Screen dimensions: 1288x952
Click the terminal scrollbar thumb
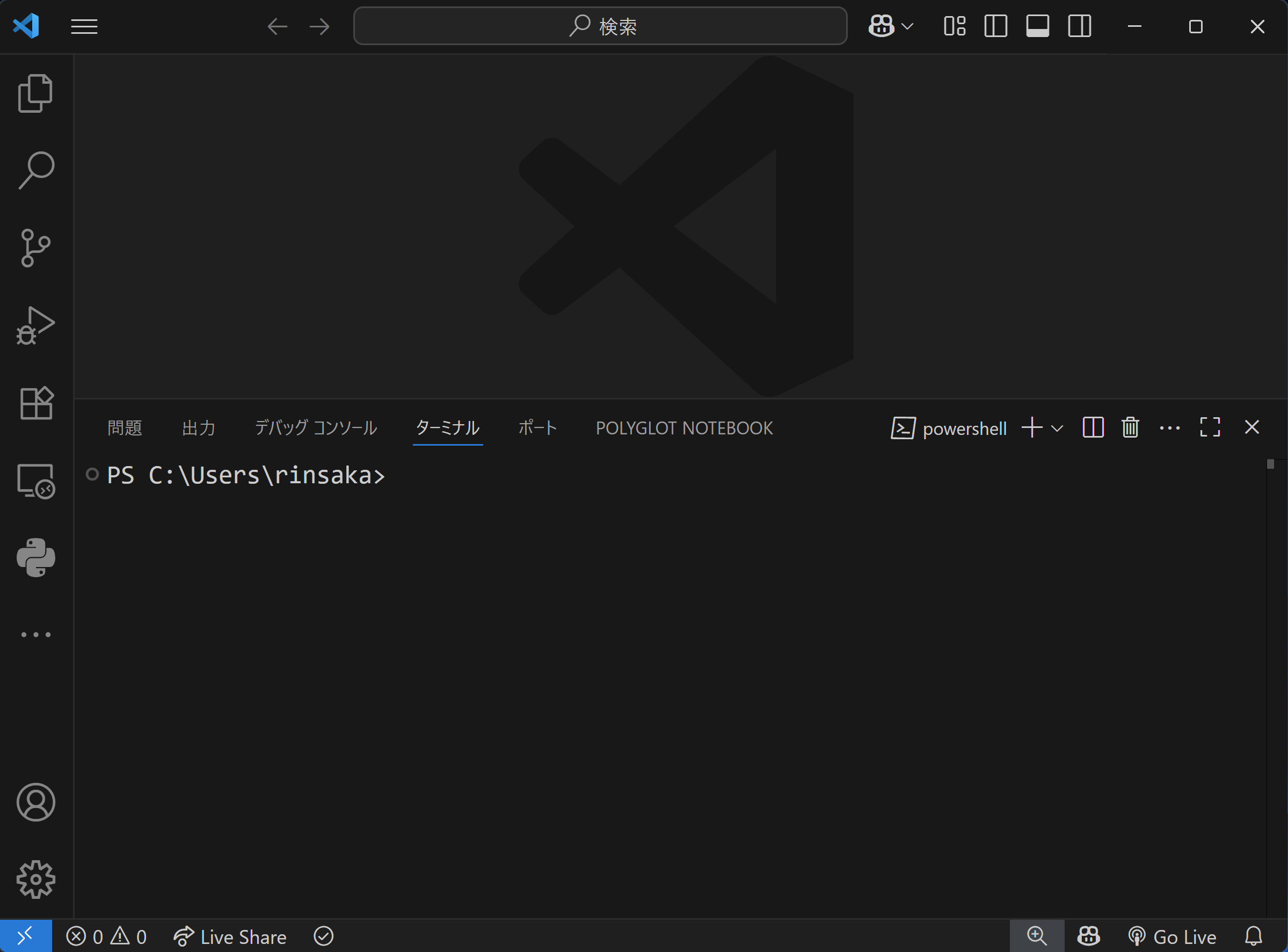pyautogui.click(x=1270, y=464)
